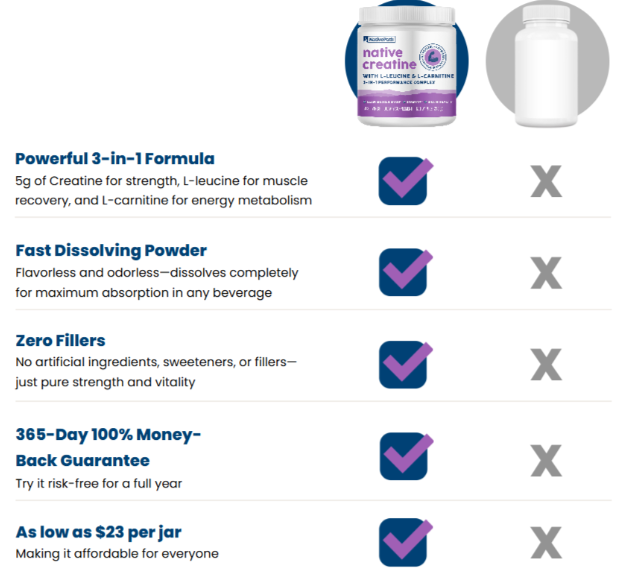Click the Fast Dissolving Powder heading
Screen dimensions: 641x570
point(111,250)
